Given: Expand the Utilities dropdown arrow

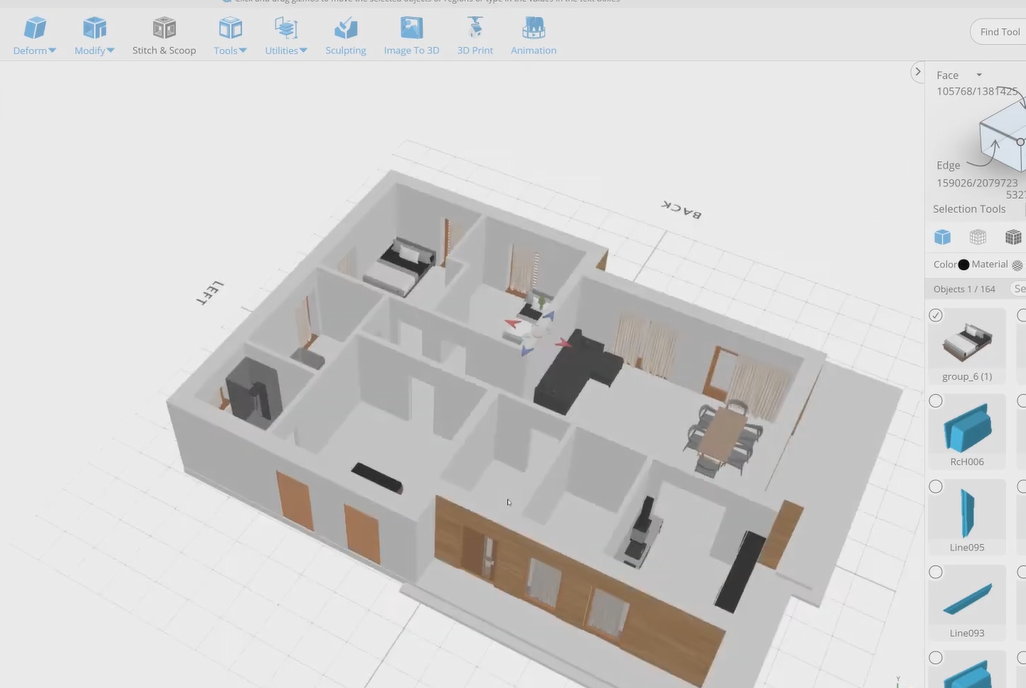Looking at the screenshot, I should 303,50.
